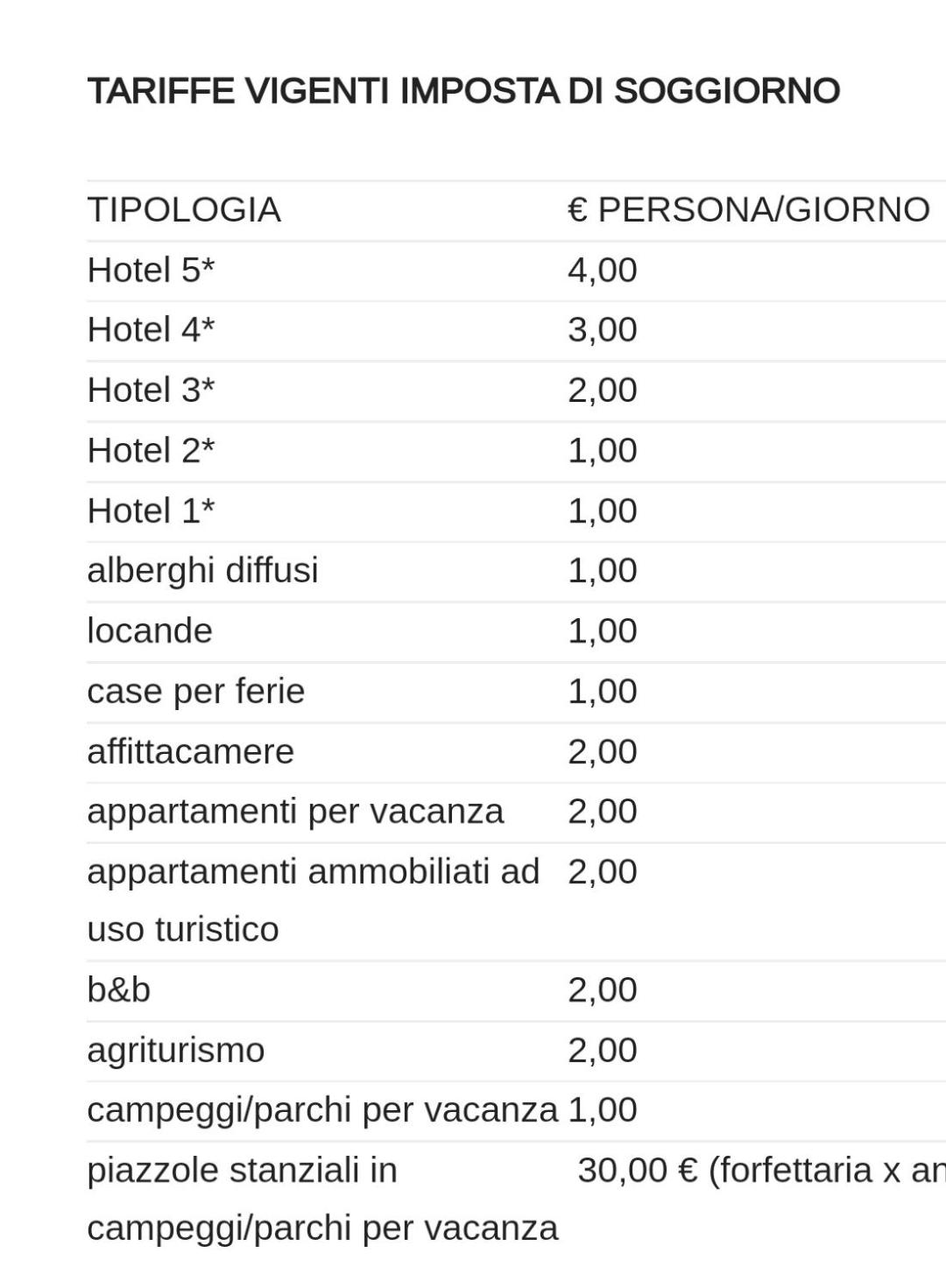Select the piazzole stanziali in campeggi row
946x1288 pixels.
tap(517, 1200)
